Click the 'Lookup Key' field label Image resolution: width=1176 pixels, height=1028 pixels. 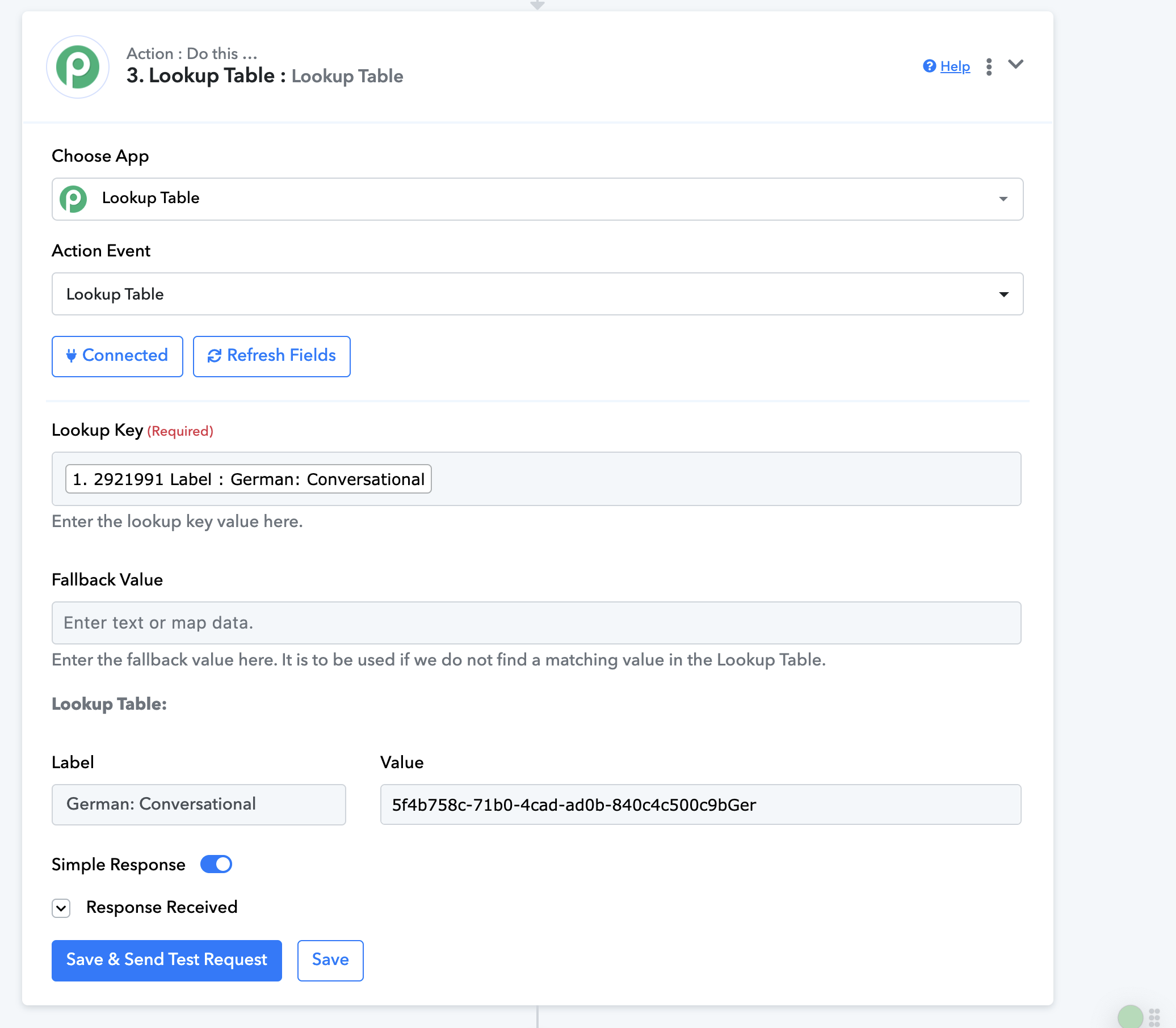click(97, 430)
